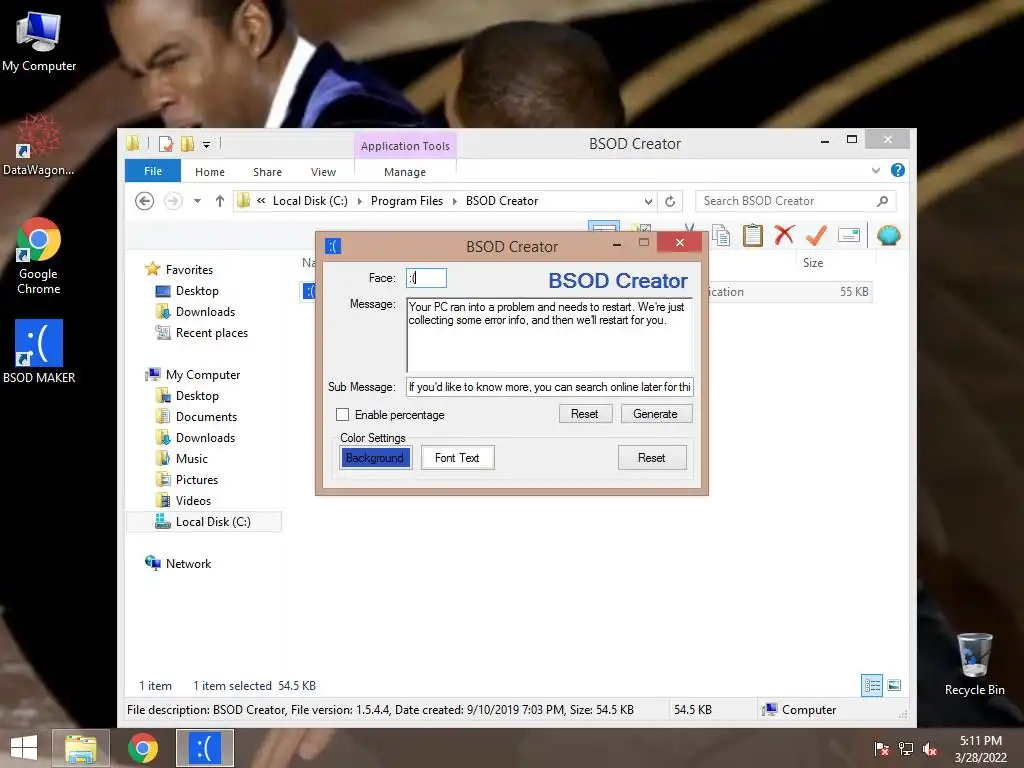Open the Recycle Bin on the desktop
1024x768 pixels.
pyautogui.click(x=974, y=664)
